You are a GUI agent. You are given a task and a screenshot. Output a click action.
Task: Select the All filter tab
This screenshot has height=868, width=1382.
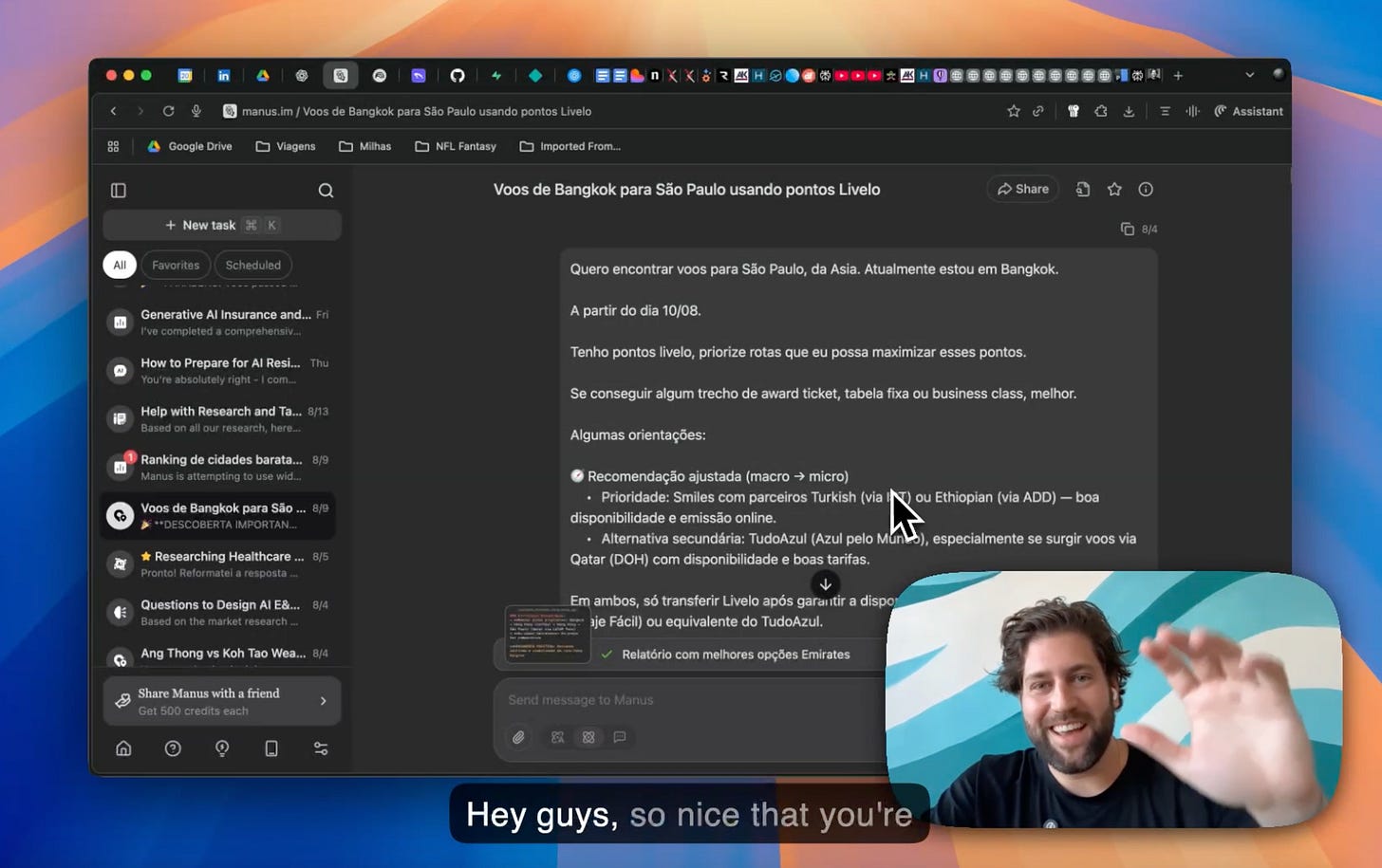pyautogui.click(x=120, y=265)
